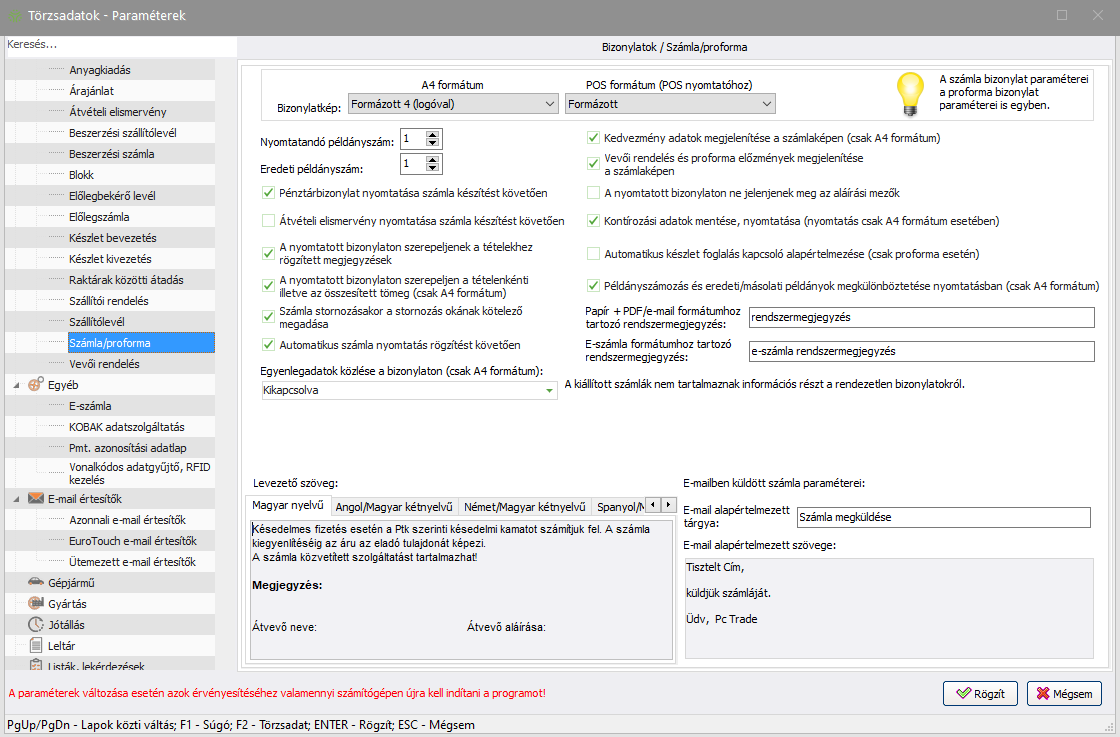The height and width of the screenshot is (737, 1120).
Task: Click the E-mail alapértelmezett tárgya field
Action: coord(942,517)
